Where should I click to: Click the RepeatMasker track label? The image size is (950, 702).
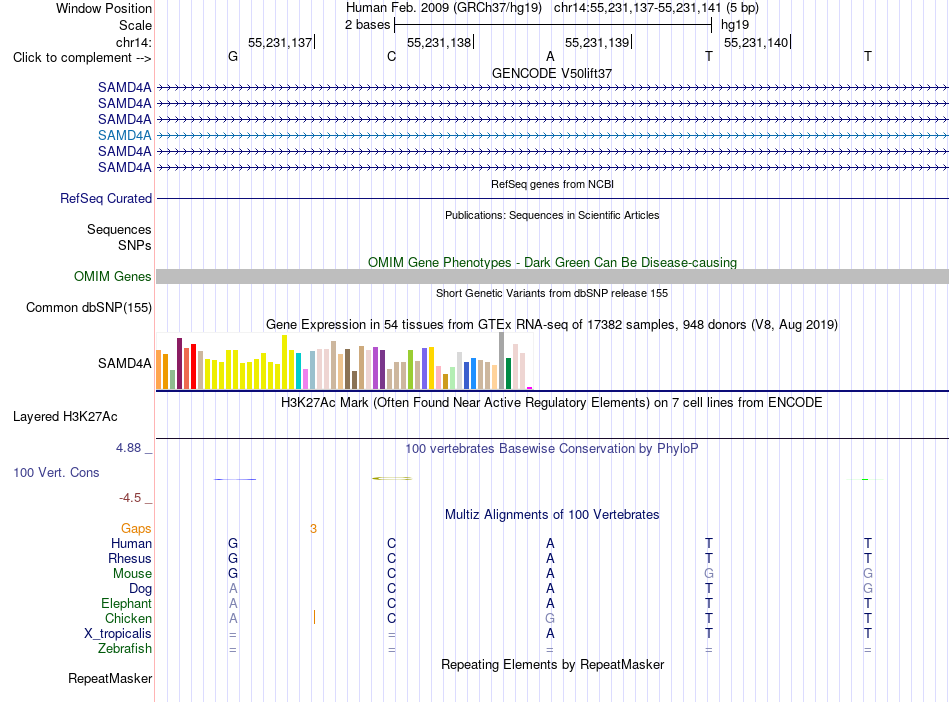(110, 678)
